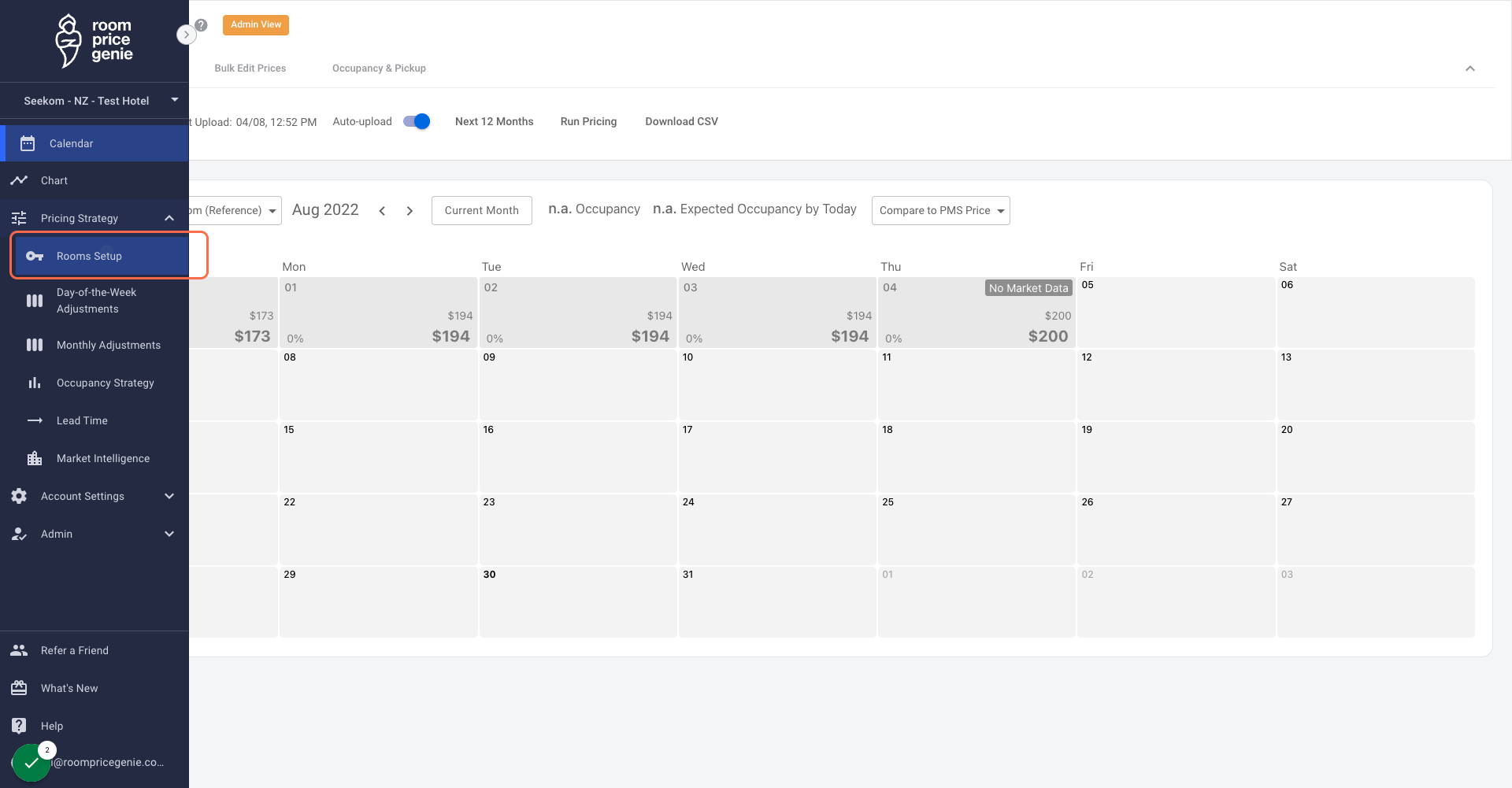Click the Day-of-the-Week Adjustments column icon
This screenshot has width=1512, height=788.
click(35, 301)
